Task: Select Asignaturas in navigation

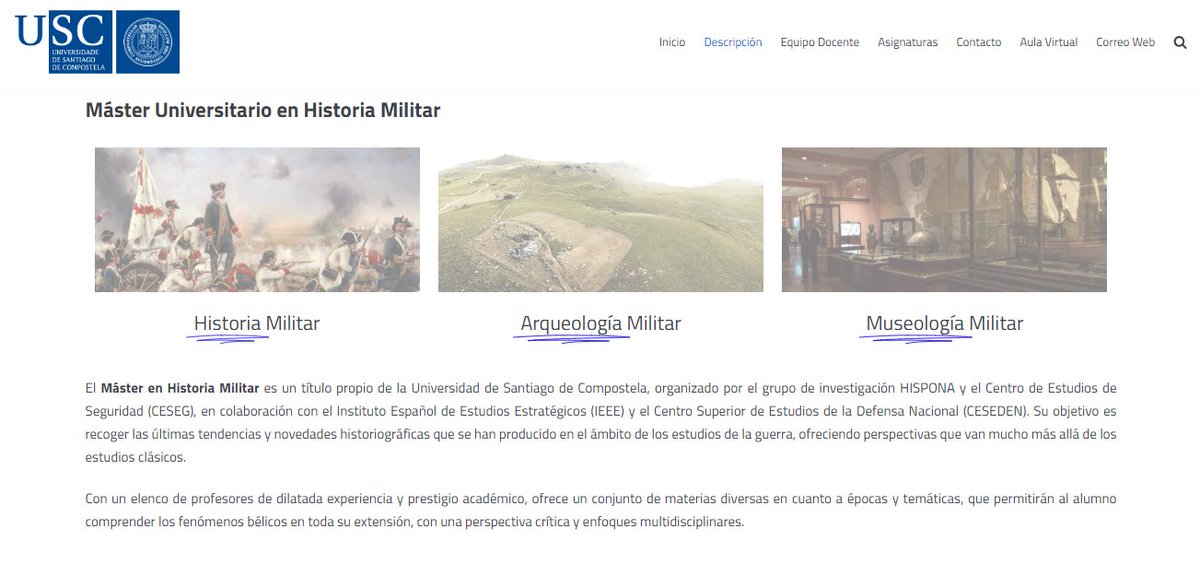Action: [x=908, y=43]
